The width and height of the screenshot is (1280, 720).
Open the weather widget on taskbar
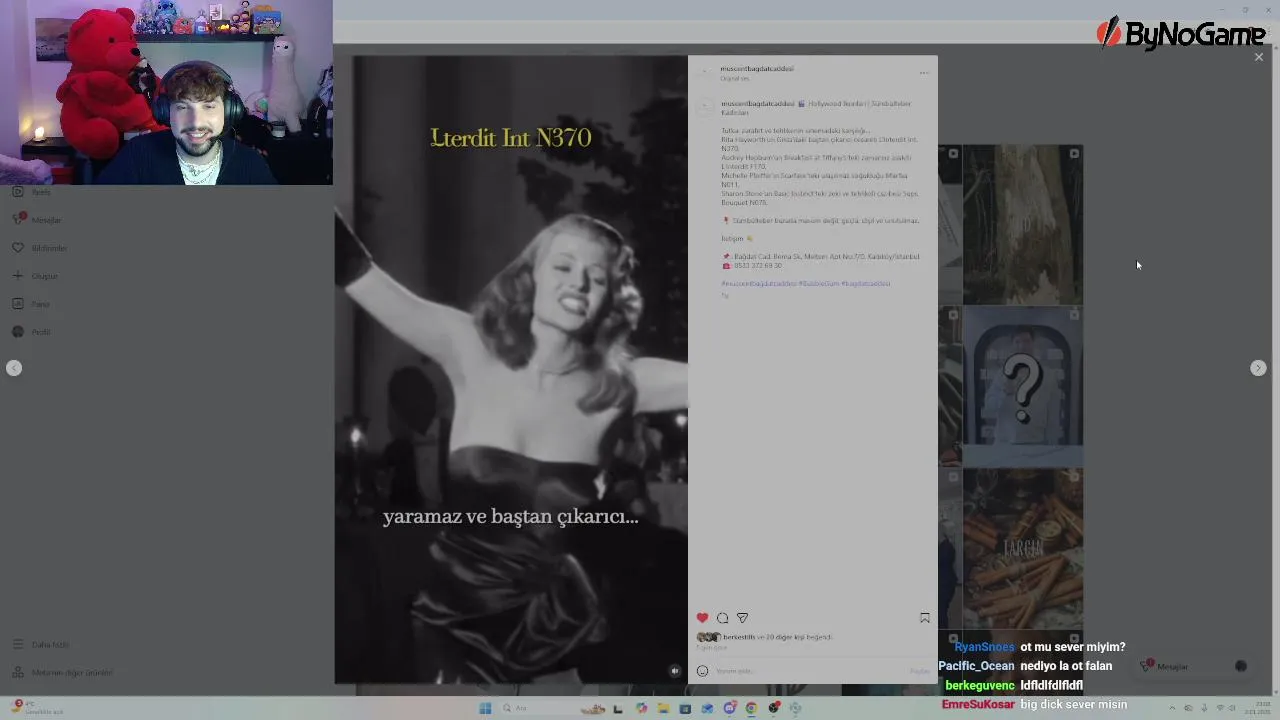(35, 708)
